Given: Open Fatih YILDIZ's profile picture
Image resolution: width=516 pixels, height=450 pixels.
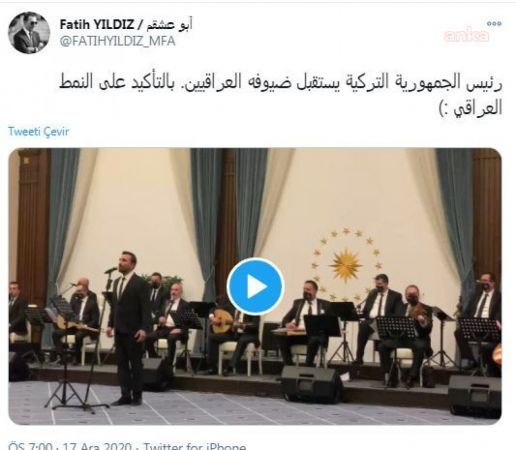Looking at the screenshot, I should pyautogui.click(x=29, y=33).
